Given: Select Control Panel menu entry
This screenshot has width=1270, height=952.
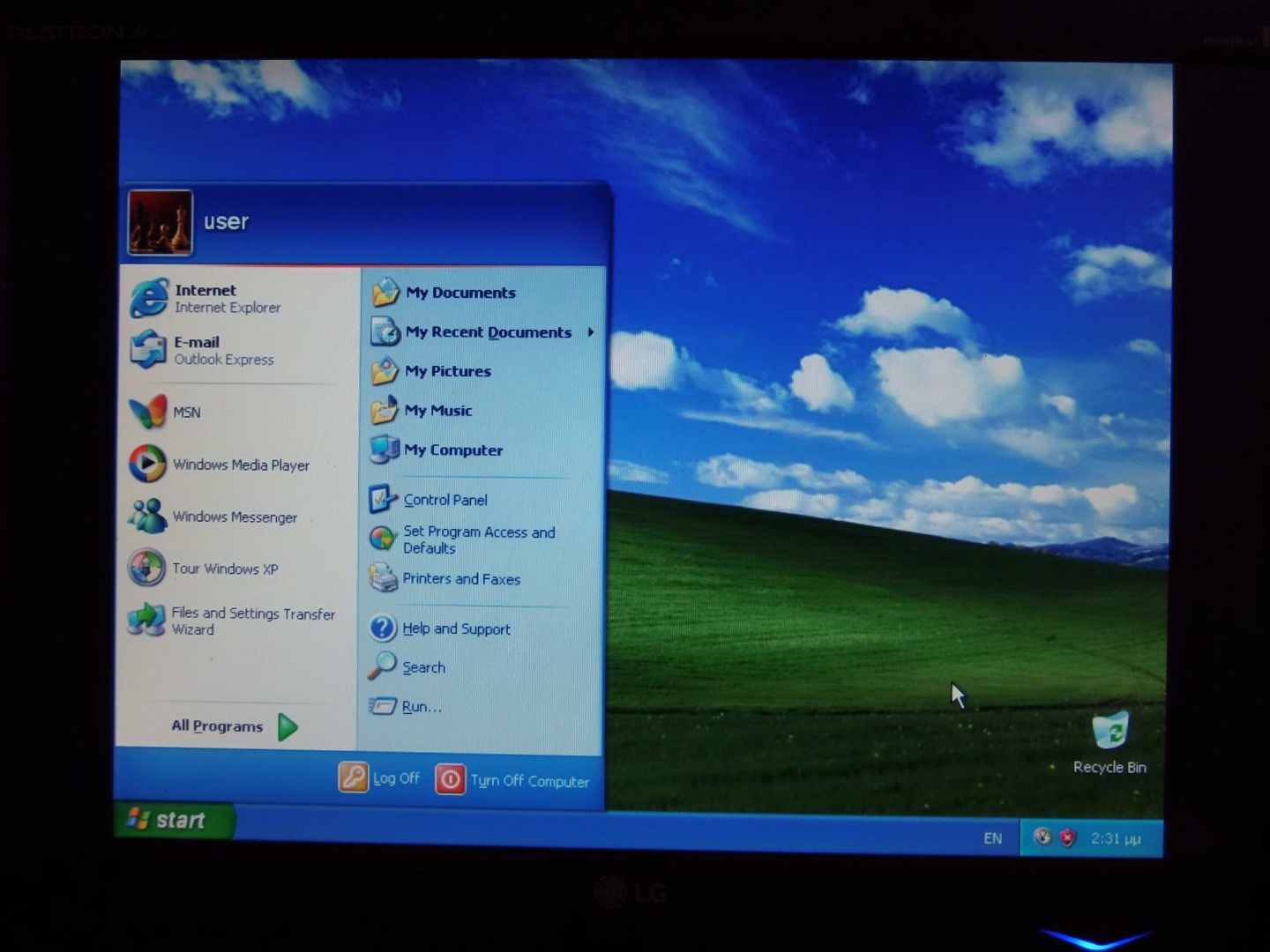Looking at the screenshot, I should (x=482, y=499).
